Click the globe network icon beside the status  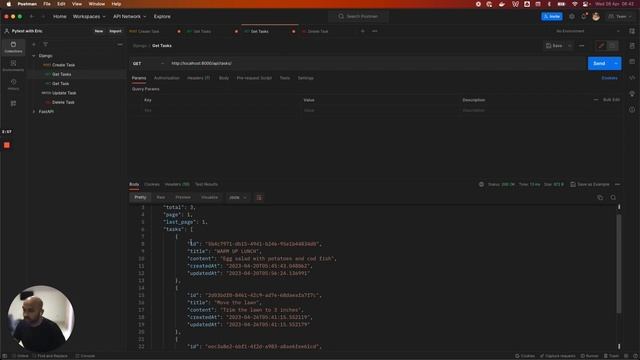(x=481, y=184)
